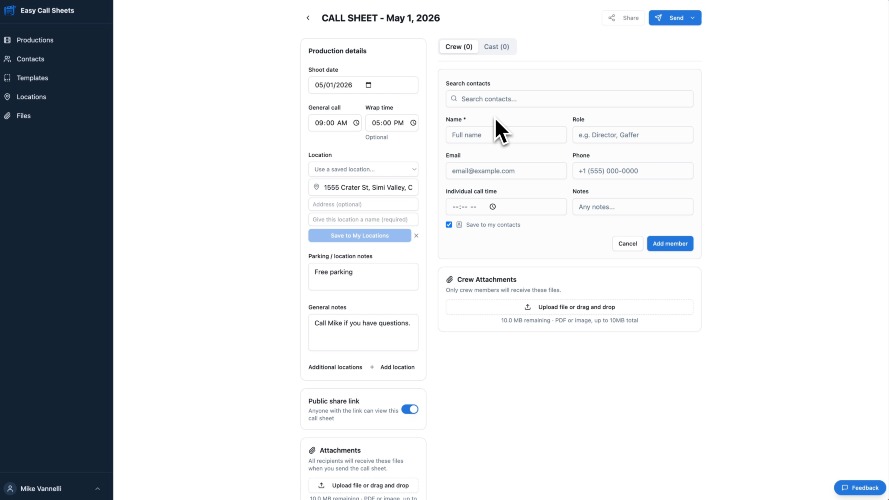Click the Share button
Viewport: 889px width, 500px height.
coord(623,18)
